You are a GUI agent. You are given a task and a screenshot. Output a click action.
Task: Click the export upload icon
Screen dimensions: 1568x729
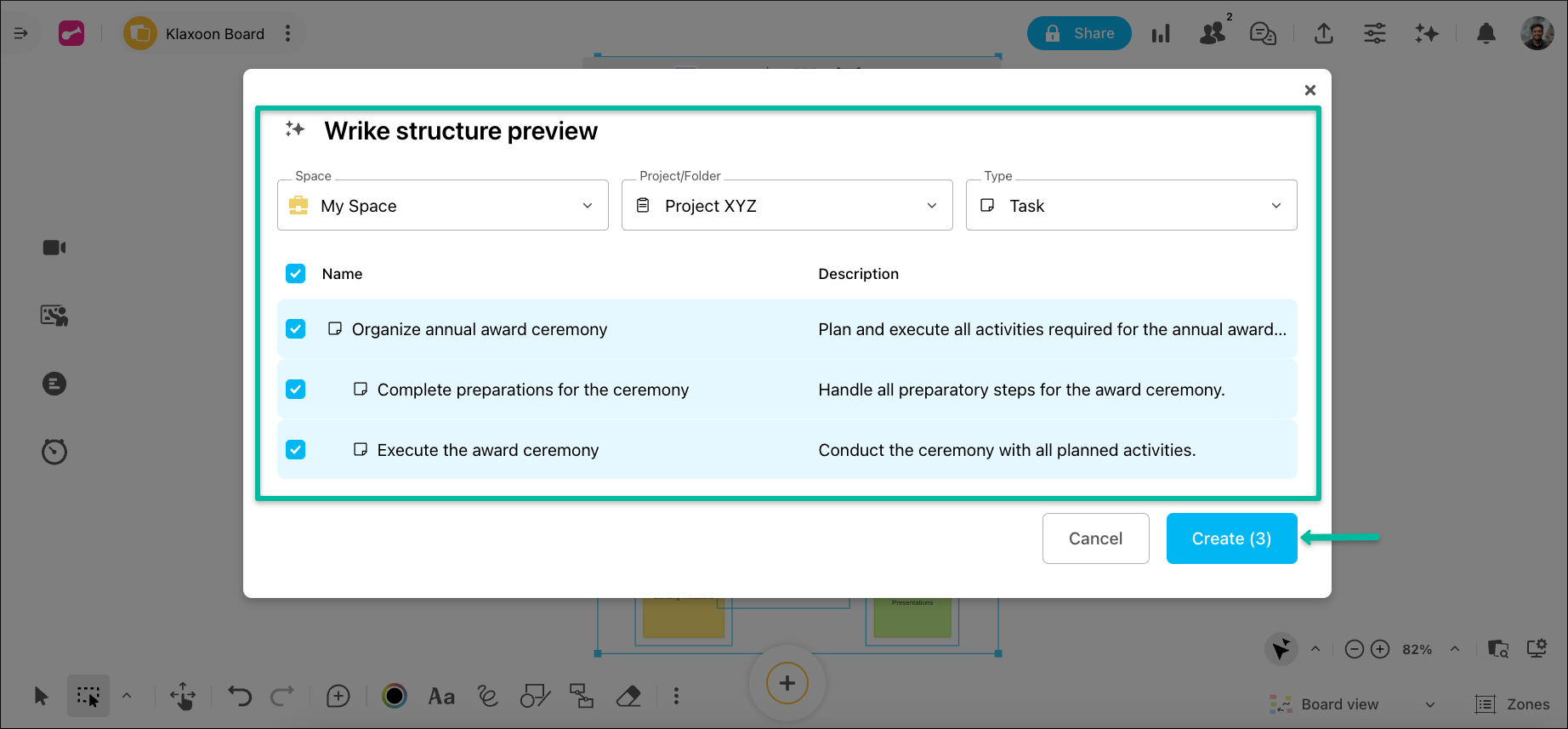tap(1323, 34)
